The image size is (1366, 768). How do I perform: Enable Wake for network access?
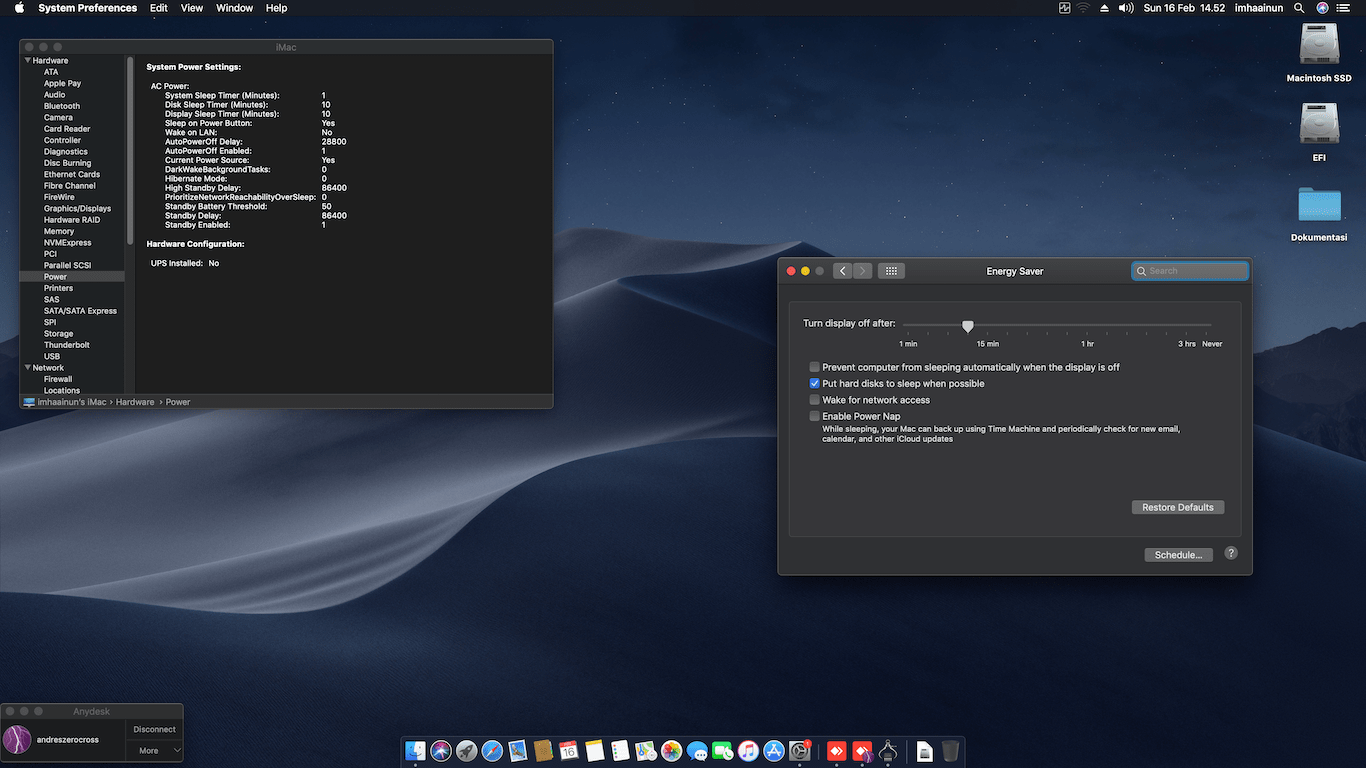pos(815,400)
